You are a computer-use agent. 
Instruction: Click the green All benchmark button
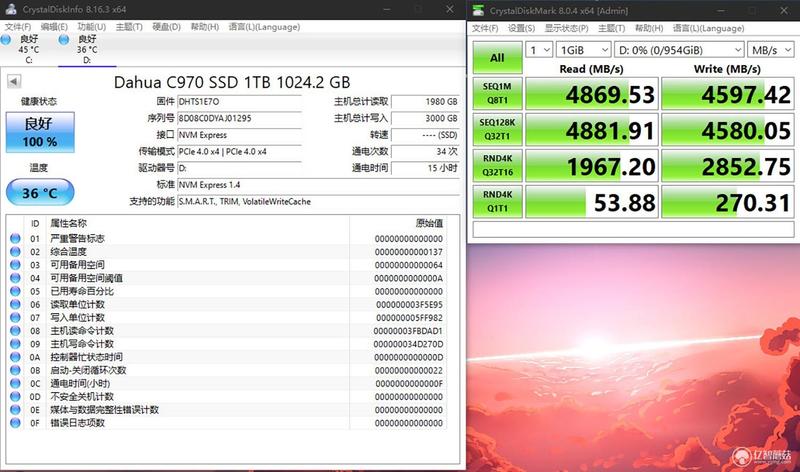tap(497, 58)
